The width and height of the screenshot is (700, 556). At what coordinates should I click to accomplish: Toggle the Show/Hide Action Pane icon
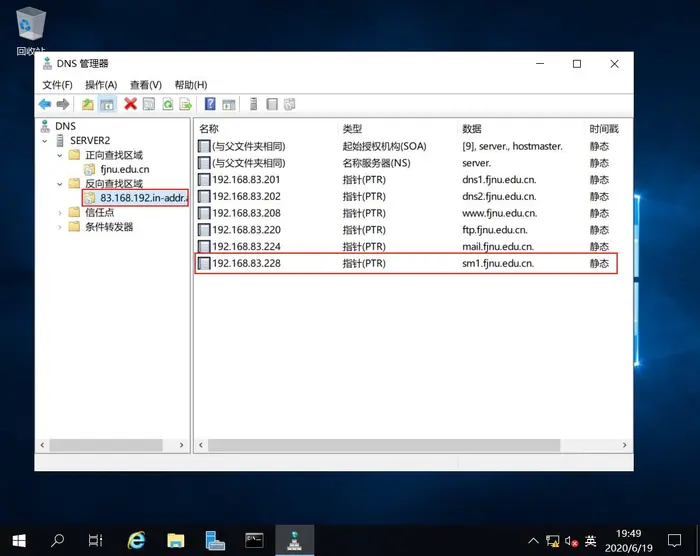tap(229, 105)
